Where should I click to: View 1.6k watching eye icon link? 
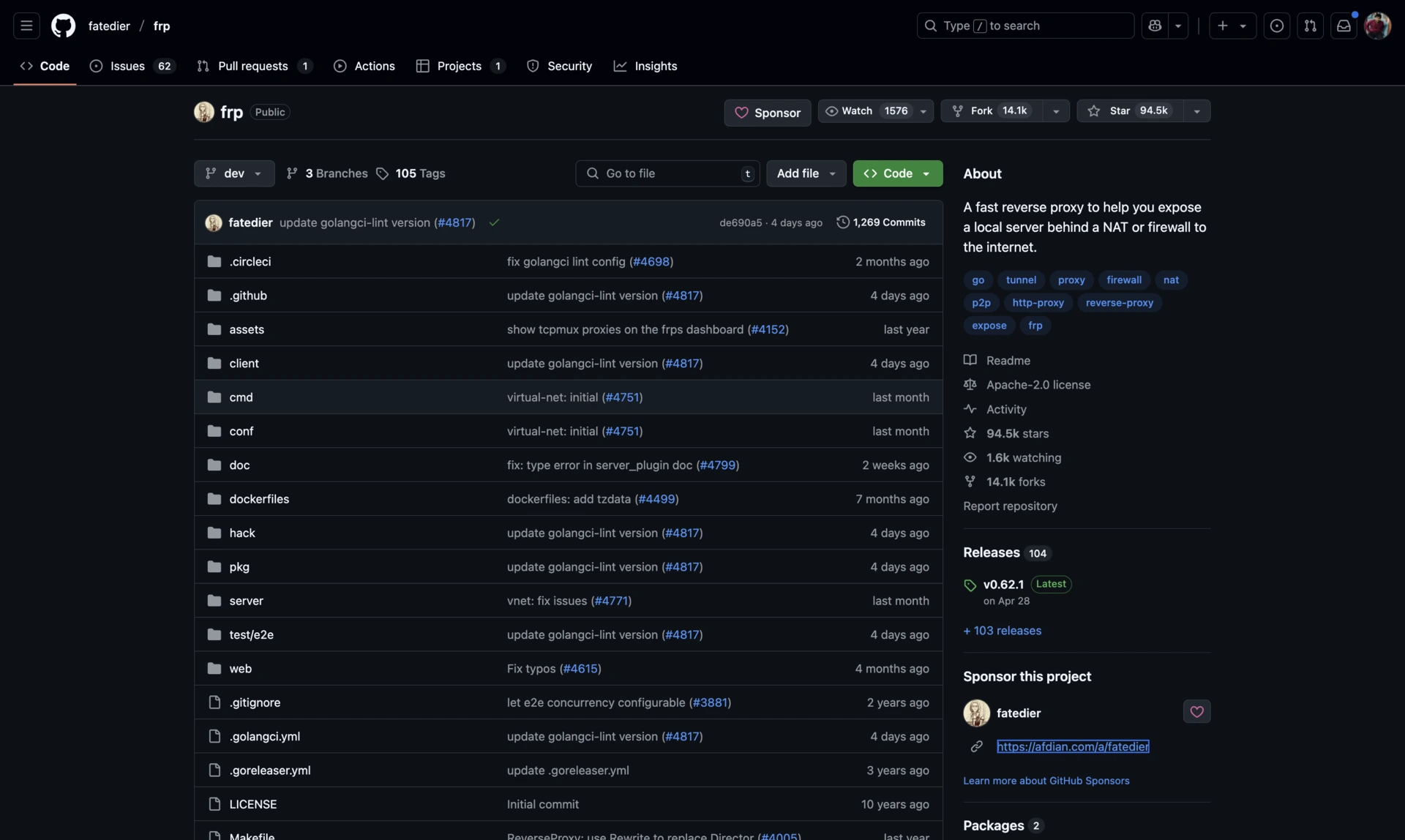click(1012, 458)
